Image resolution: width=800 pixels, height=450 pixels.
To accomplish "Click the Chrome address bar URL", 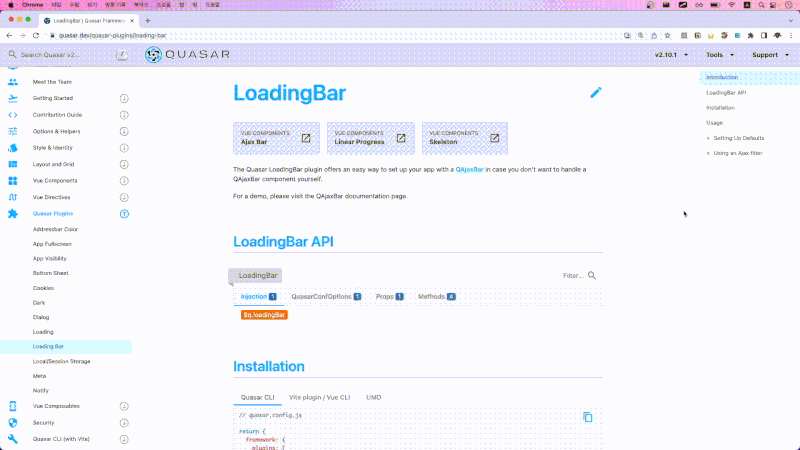I will coord(112,35).
